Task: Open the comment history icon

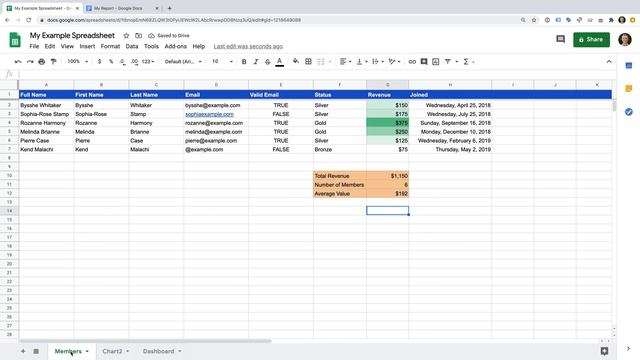Action: tap(561, 39)
